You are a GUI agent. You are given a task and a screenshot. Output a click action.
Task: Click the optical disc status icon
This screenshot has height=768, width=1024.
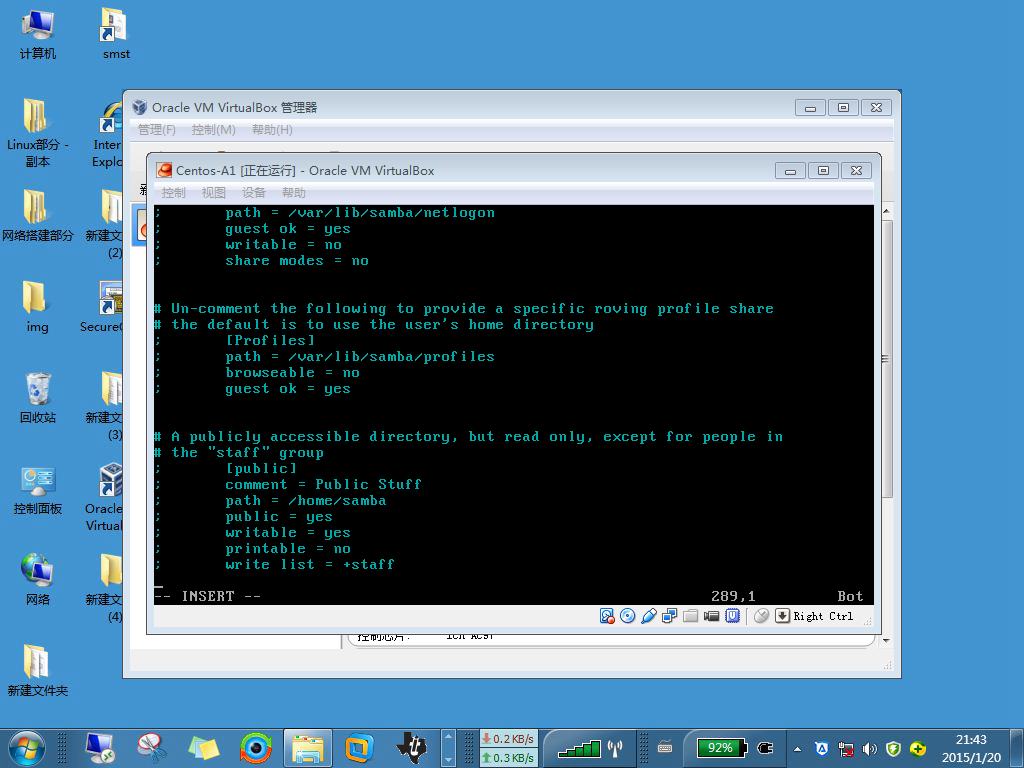[628, 616]
